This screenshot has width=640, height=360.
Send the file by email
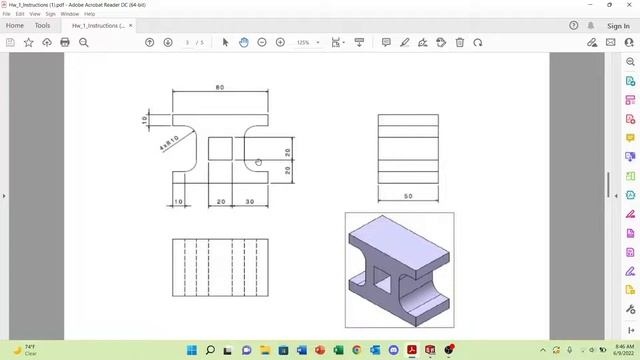click(x=611, y=42)
